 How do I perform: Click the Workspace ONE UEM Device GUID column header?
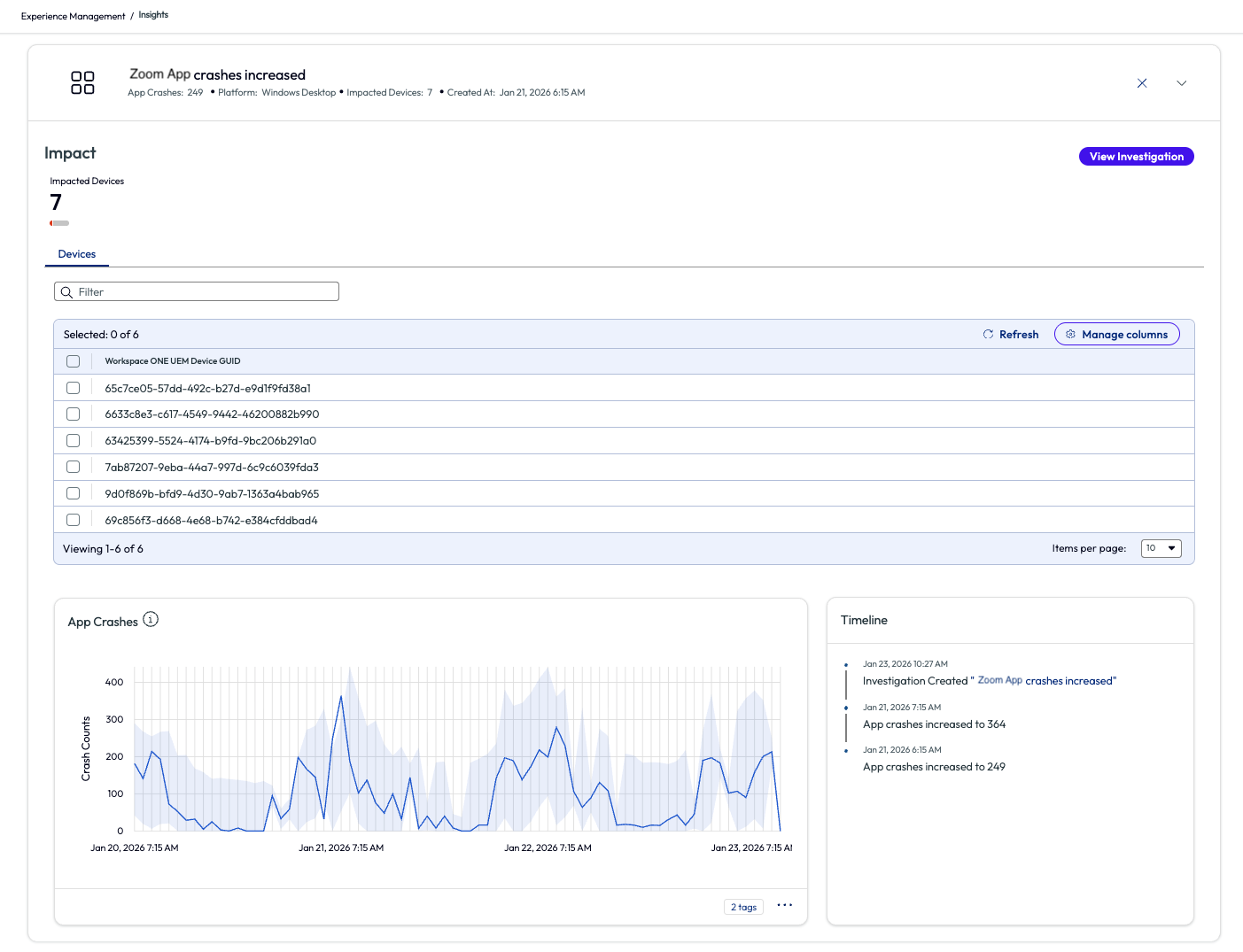click(173, 361)
